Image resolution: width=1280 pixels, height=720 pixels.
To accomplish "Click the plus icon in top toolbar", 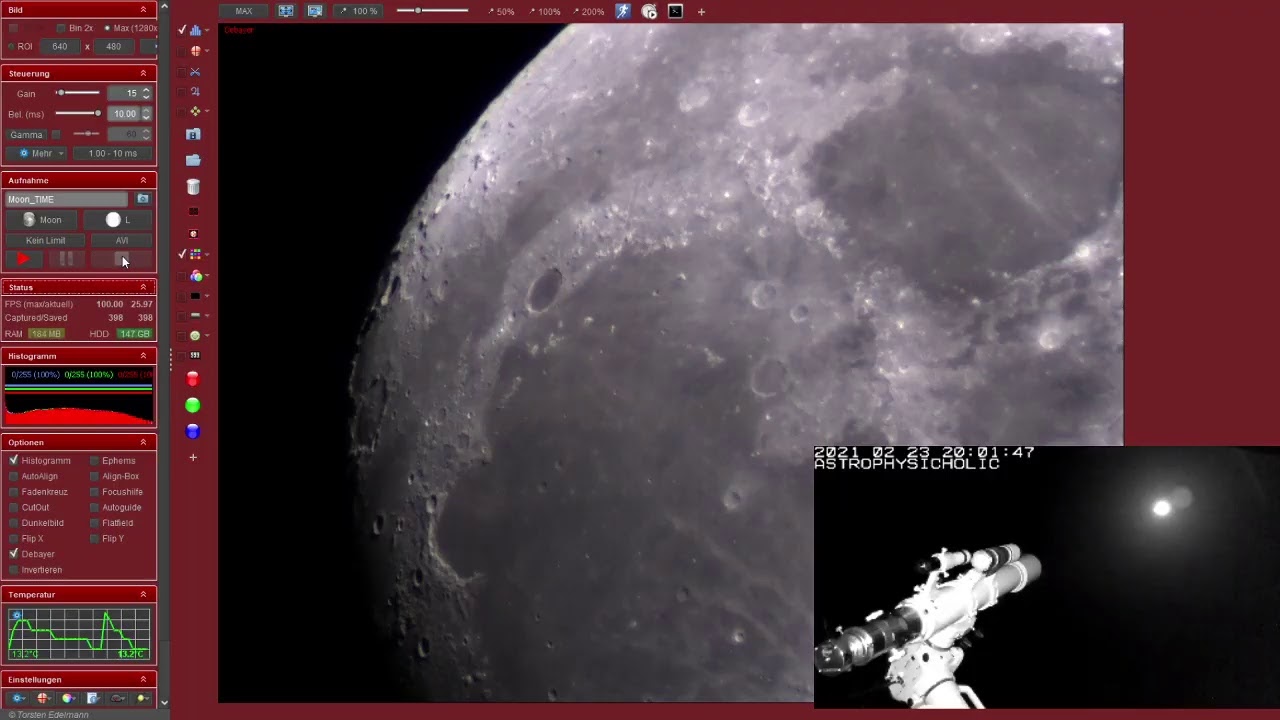I will (701, 12).
